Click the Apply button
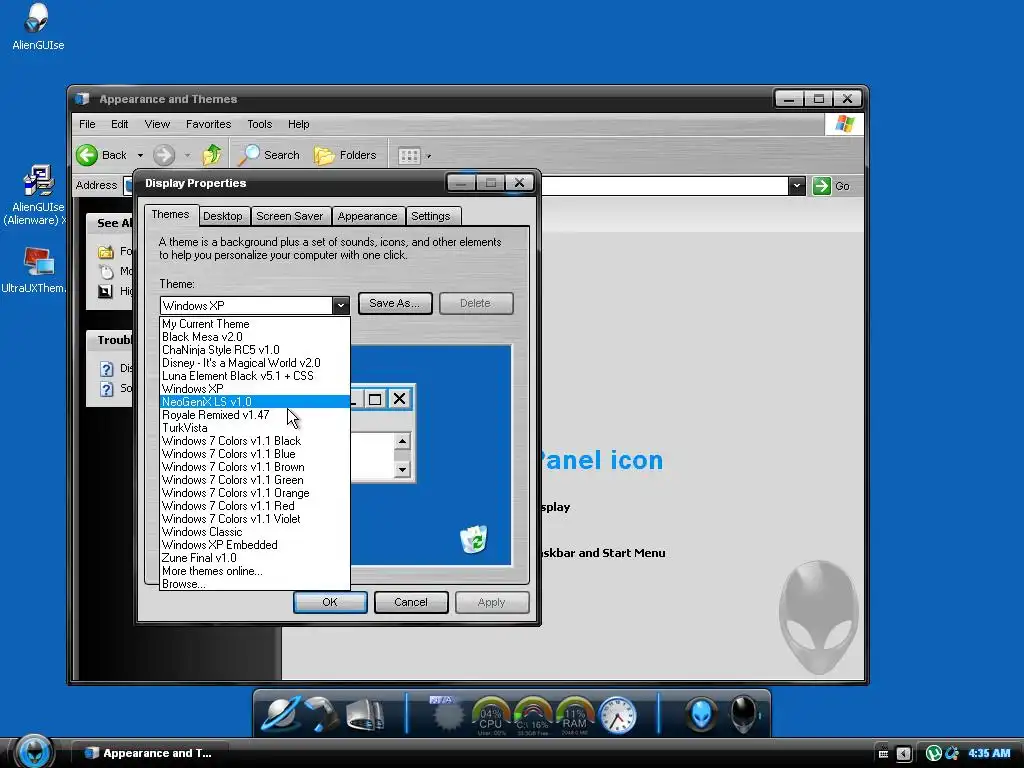 coord(492,602)
